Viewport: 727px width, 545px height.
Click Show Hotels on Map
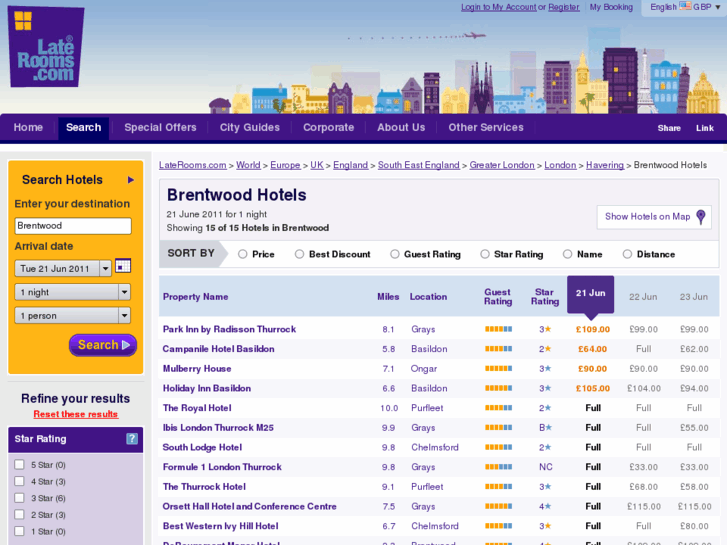(654, 217)
